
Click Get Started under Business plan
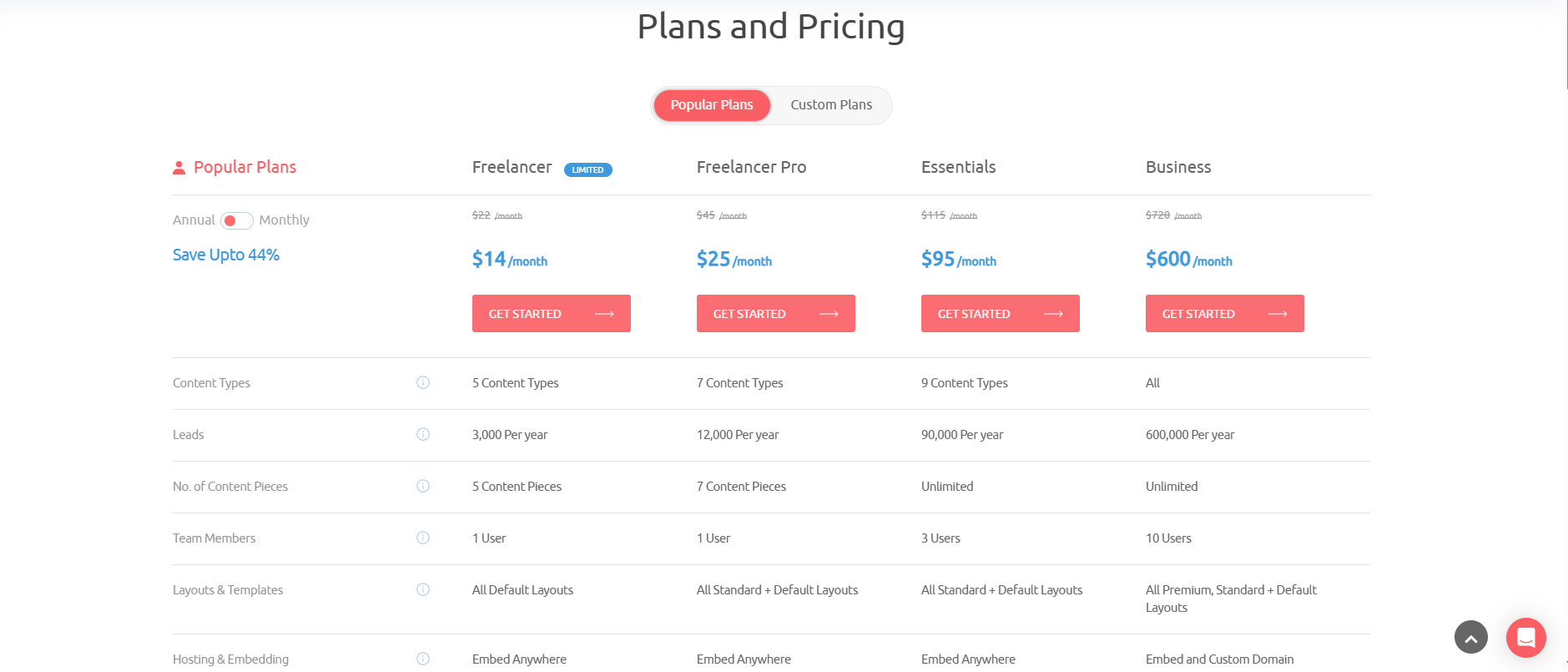click(1224, 314)
